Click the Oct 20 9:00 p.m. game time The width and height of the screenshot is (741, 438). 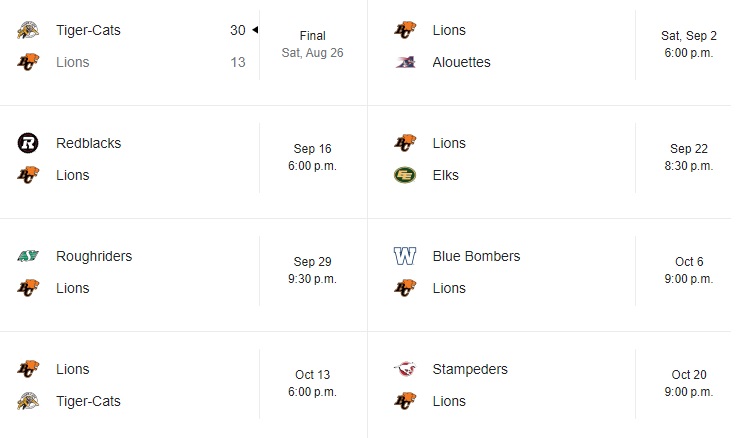pyautogui.click(x=689, y=384)
